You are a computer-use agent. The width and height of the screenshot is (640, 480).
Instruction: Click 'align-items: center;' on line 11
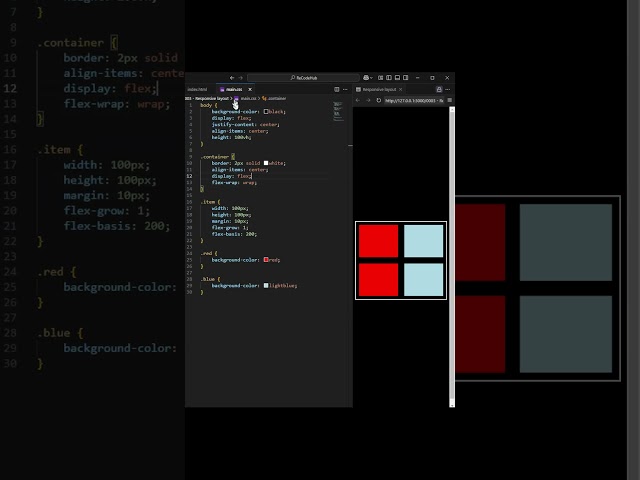point(240,170)
